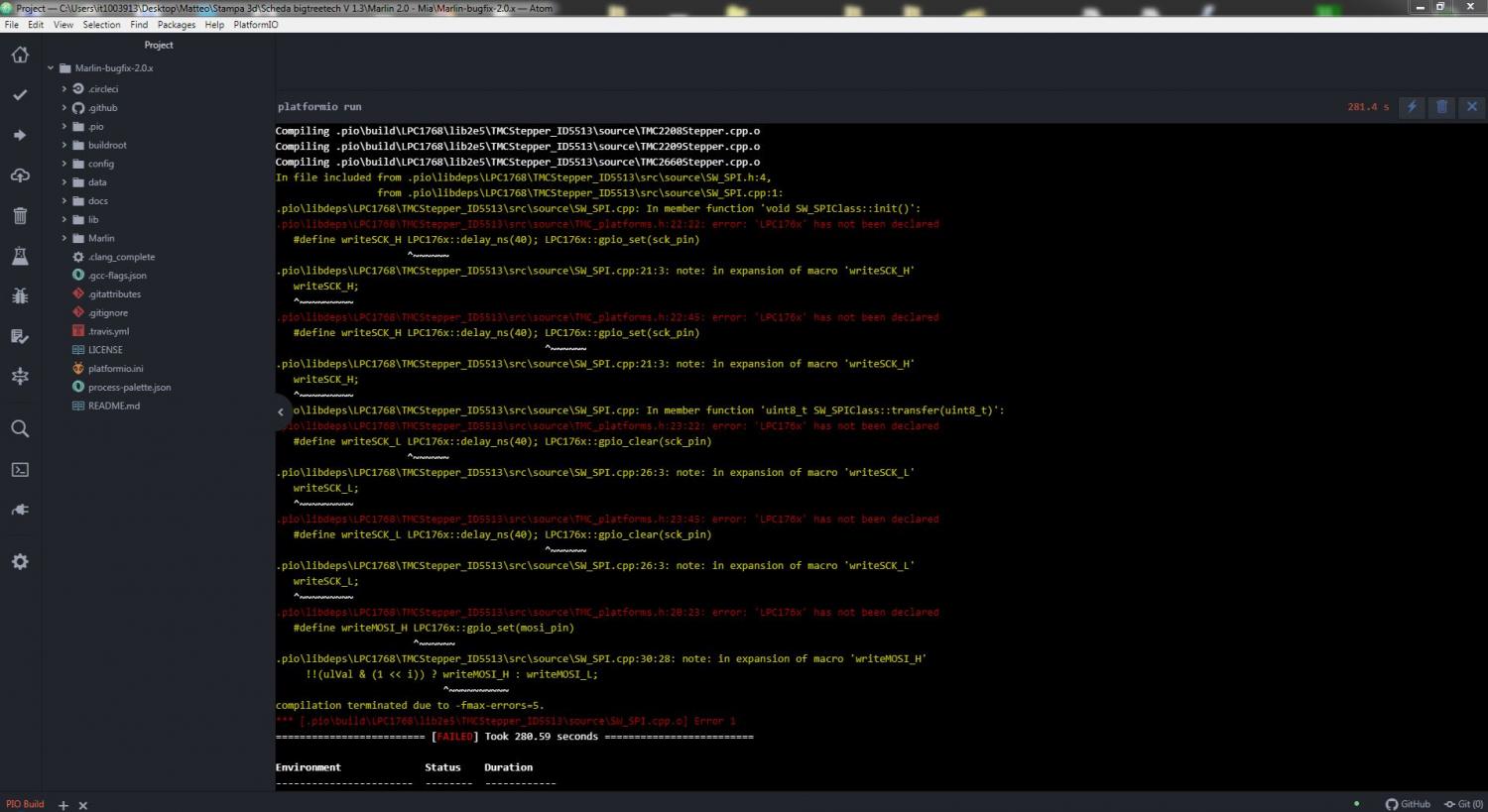Viewport: 1488px width, 812px height.
Task: Open the .gitignore file
Action: 108,313
